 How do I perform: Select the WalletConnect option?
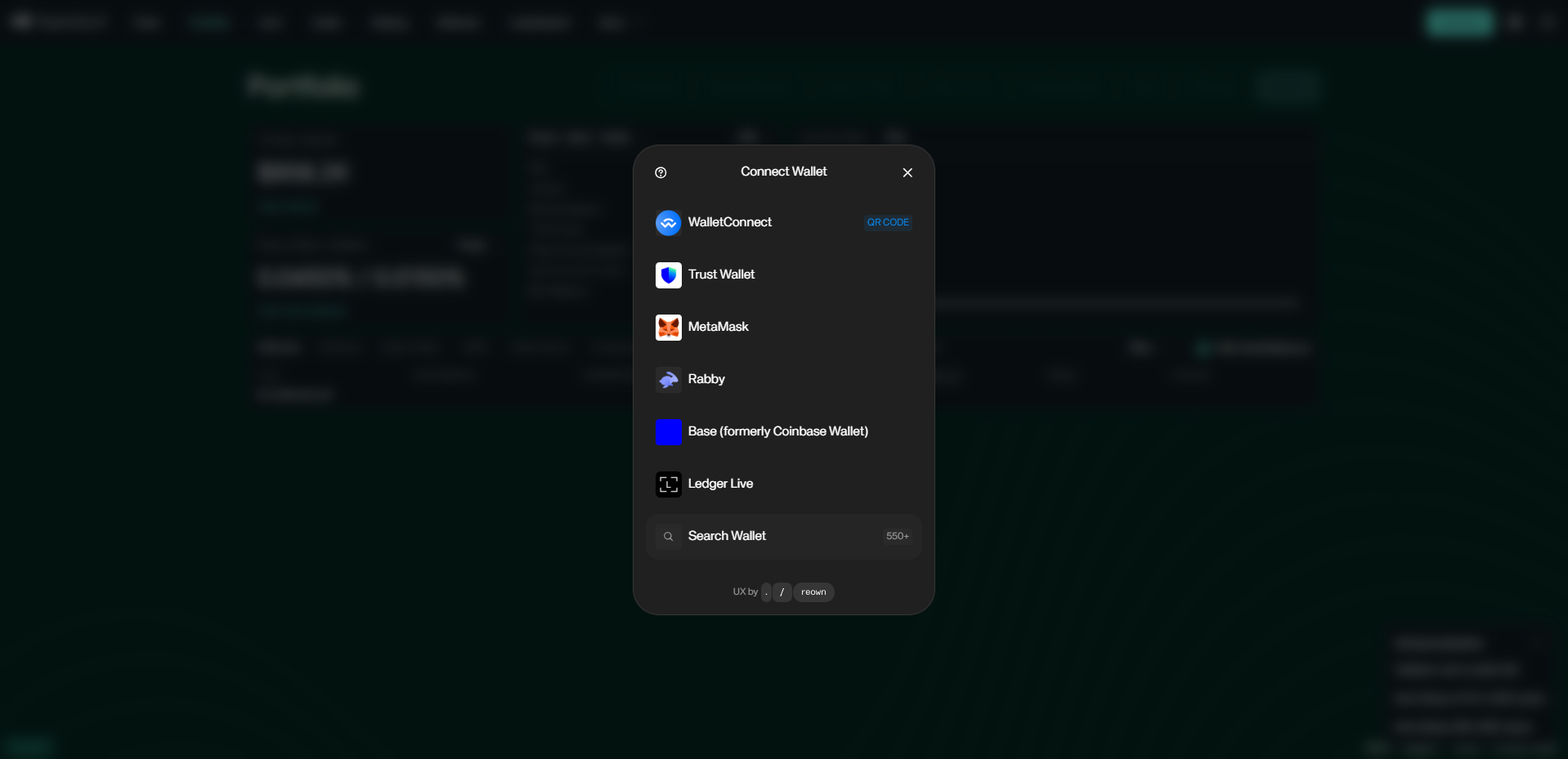coord(784,223)
